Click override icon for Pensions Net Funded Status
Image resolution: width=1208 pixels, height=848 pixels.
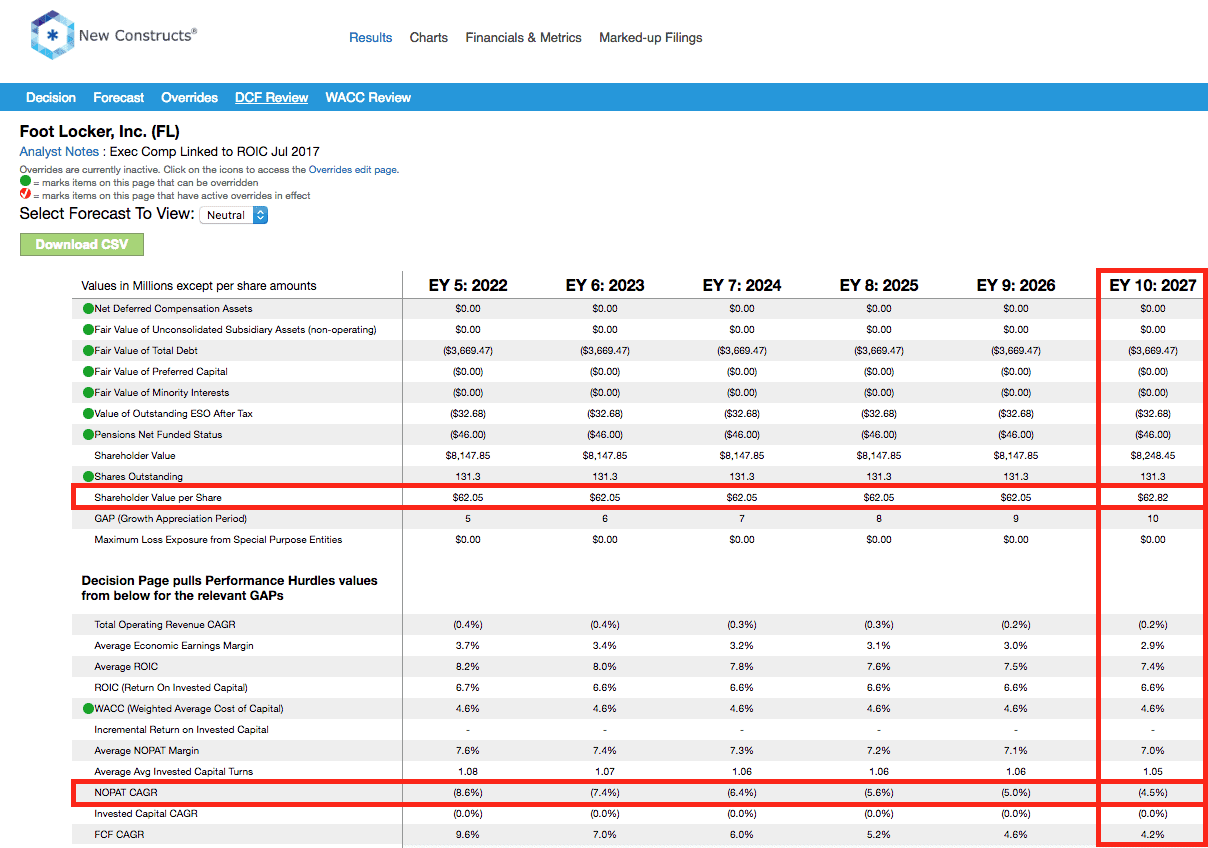88,435
